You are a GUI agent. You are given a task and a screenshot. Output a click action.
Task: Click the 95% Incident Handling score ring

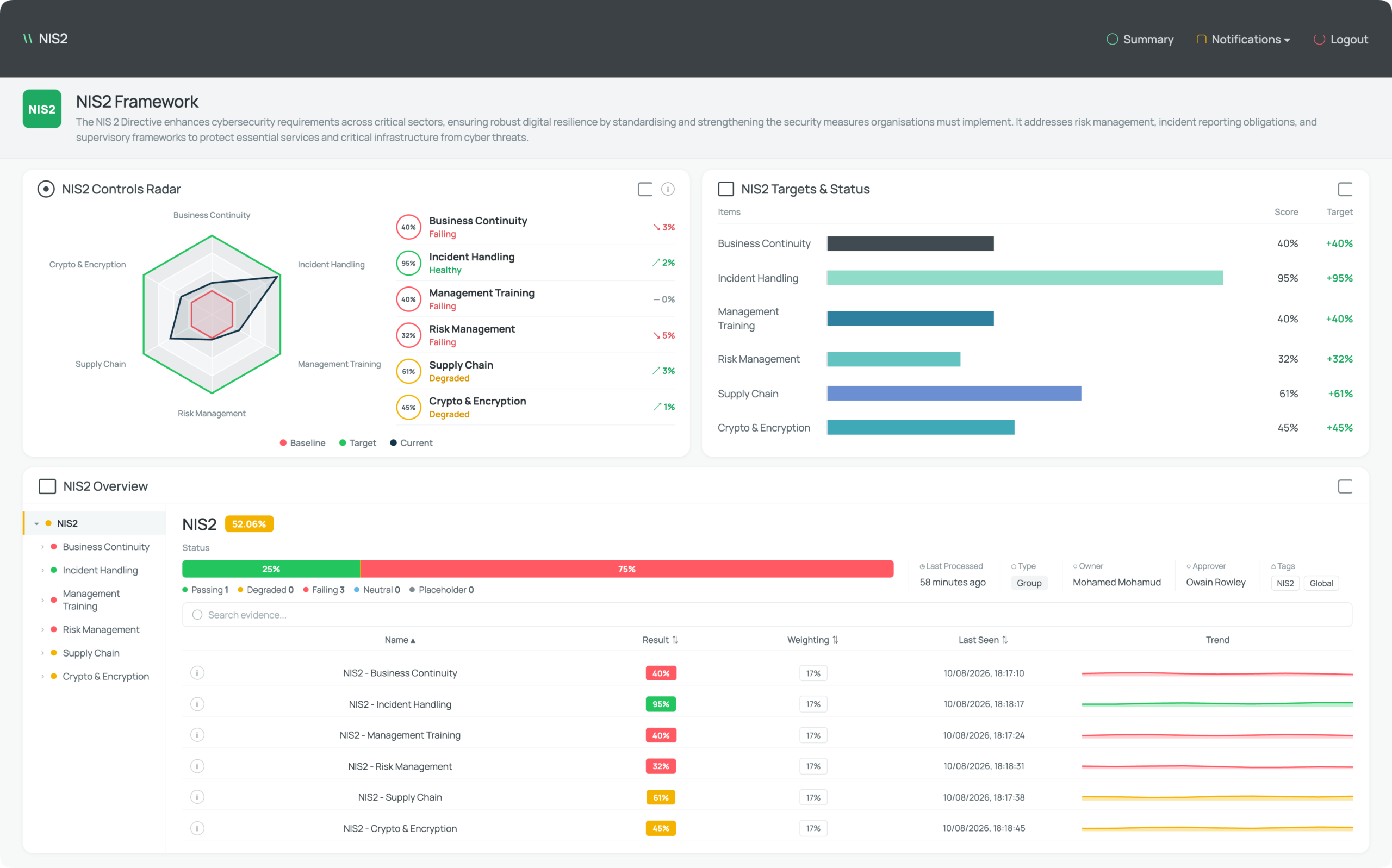coord(408,264)
